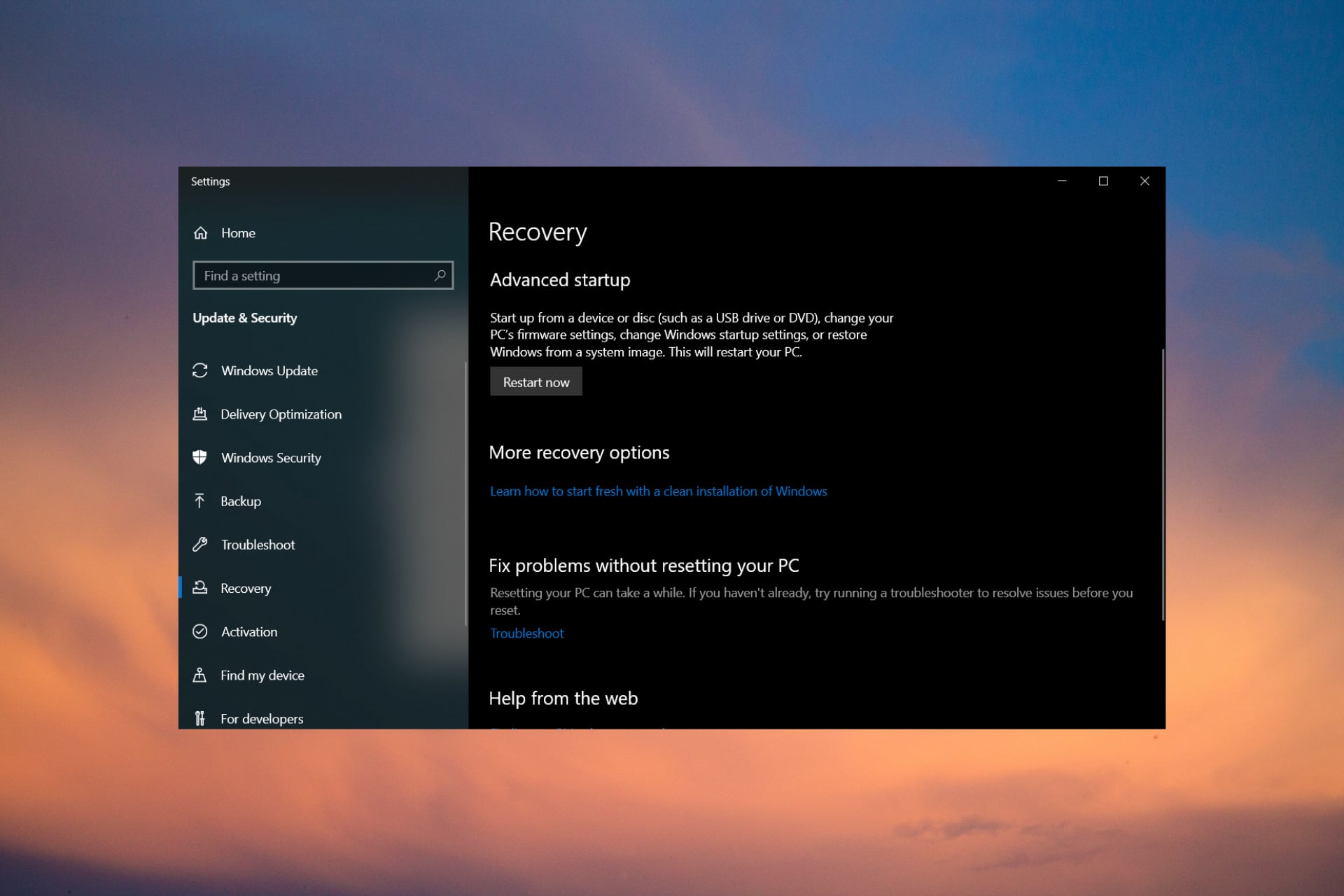
Task: Click the Update & Security heading
Action: [244, 318]
